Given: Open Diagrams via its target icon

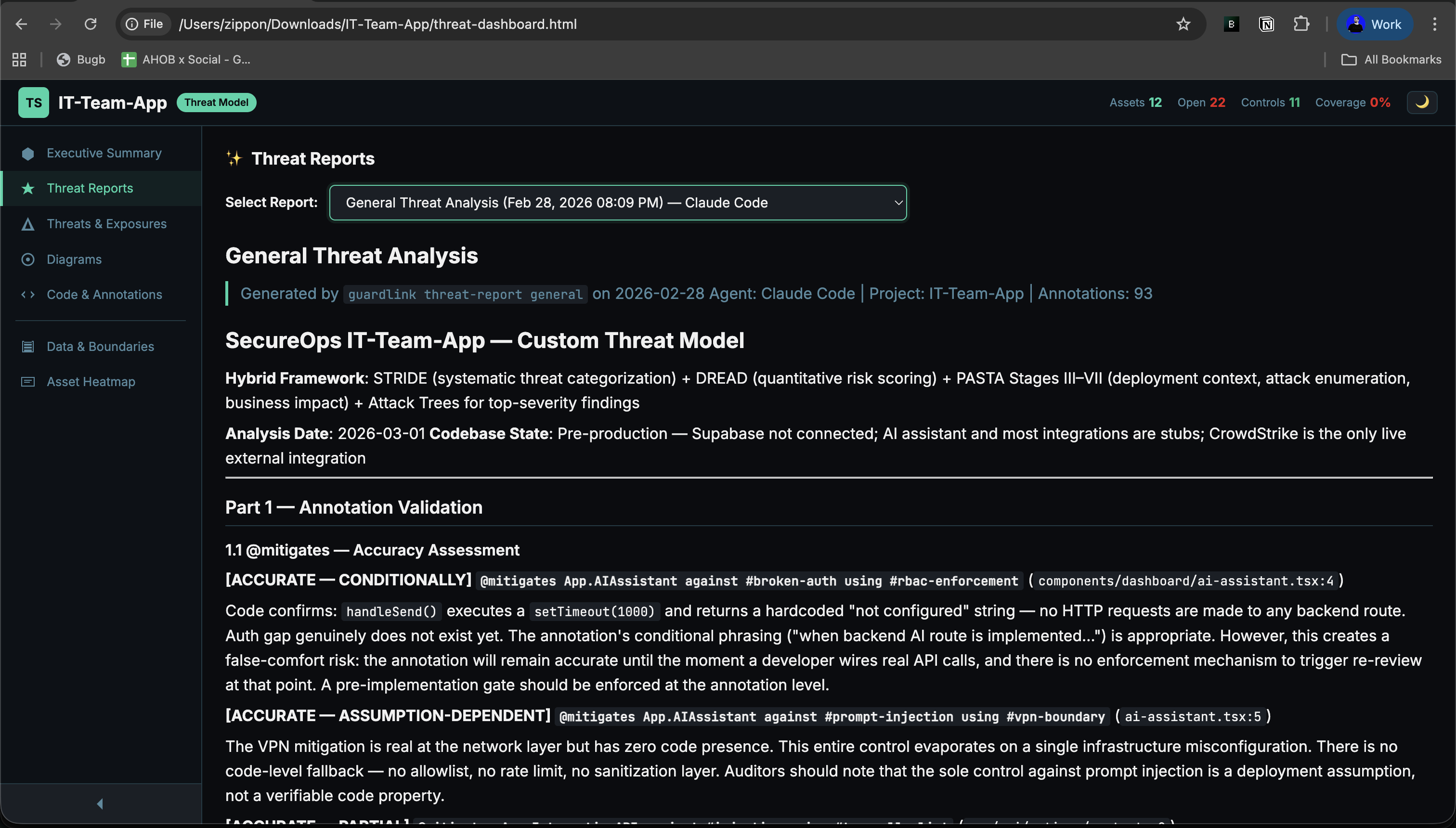Looking at the screenshot, I should pos(27,259).
